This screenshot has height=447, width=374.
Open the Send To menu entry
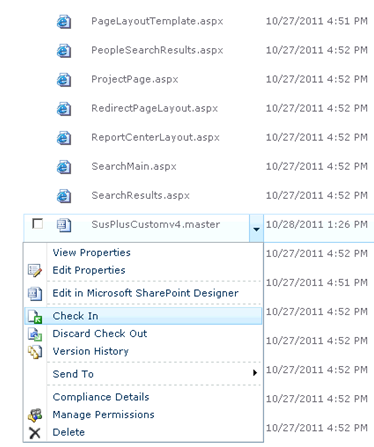(73, 374)
